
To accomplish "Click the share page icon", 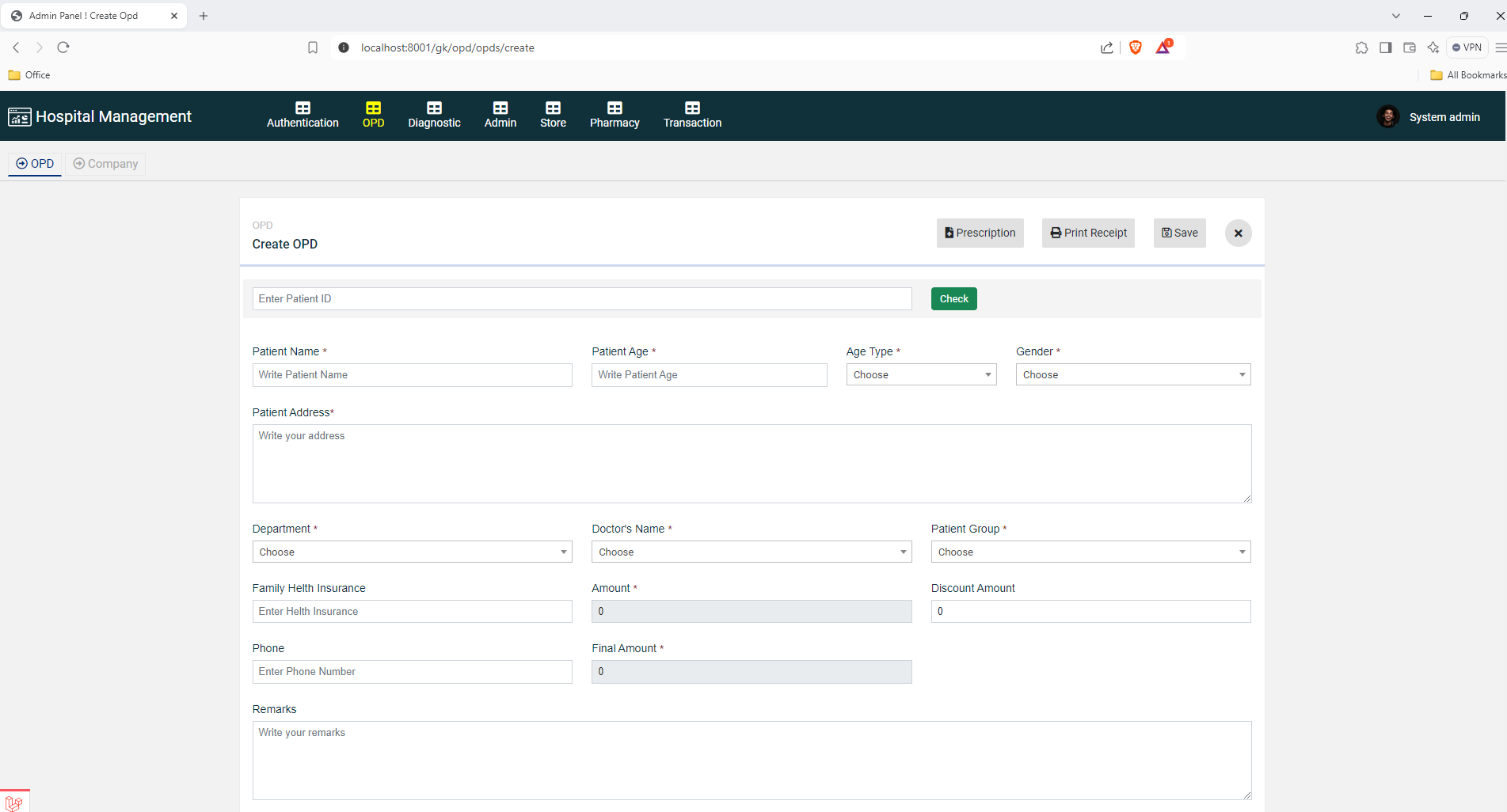I will [x=1107, y=47].
